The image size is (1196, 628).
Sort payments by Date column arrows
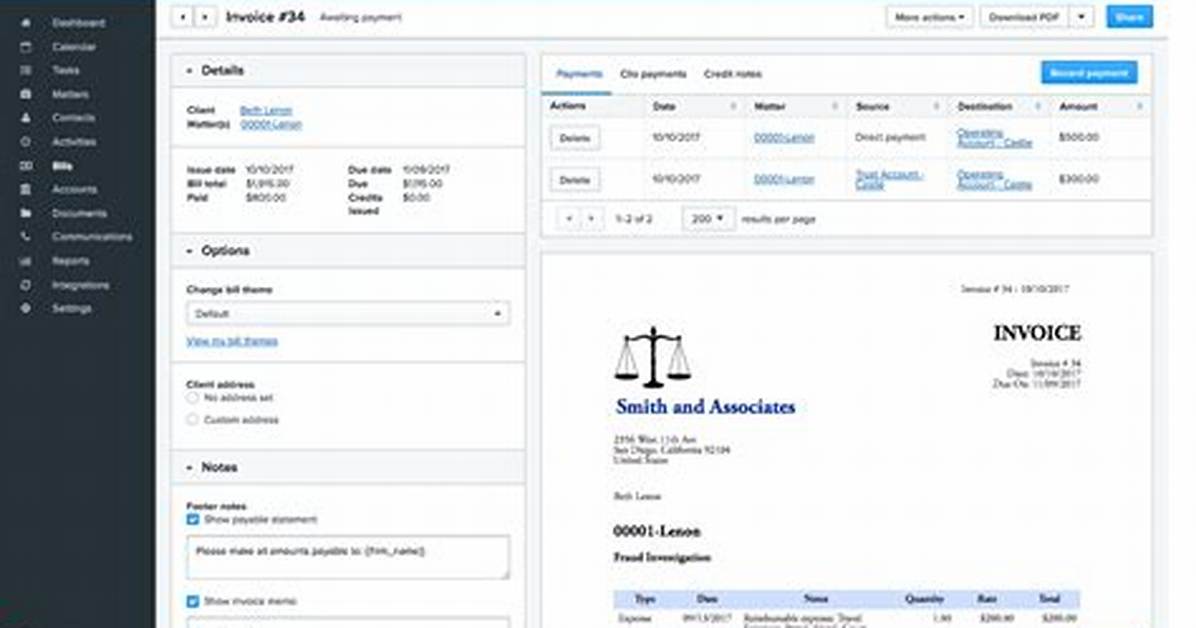tap(734, 107)
